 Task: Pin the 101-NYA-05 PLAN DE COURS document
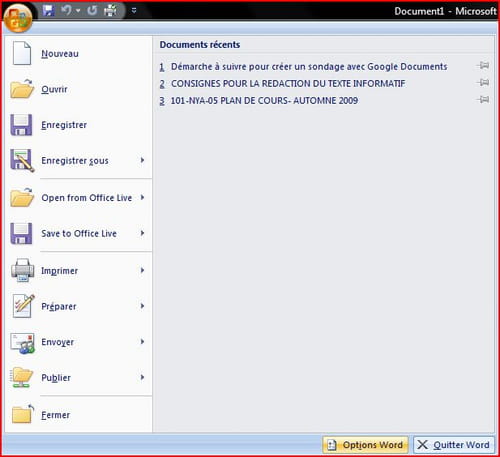click(x=483, y=99)
